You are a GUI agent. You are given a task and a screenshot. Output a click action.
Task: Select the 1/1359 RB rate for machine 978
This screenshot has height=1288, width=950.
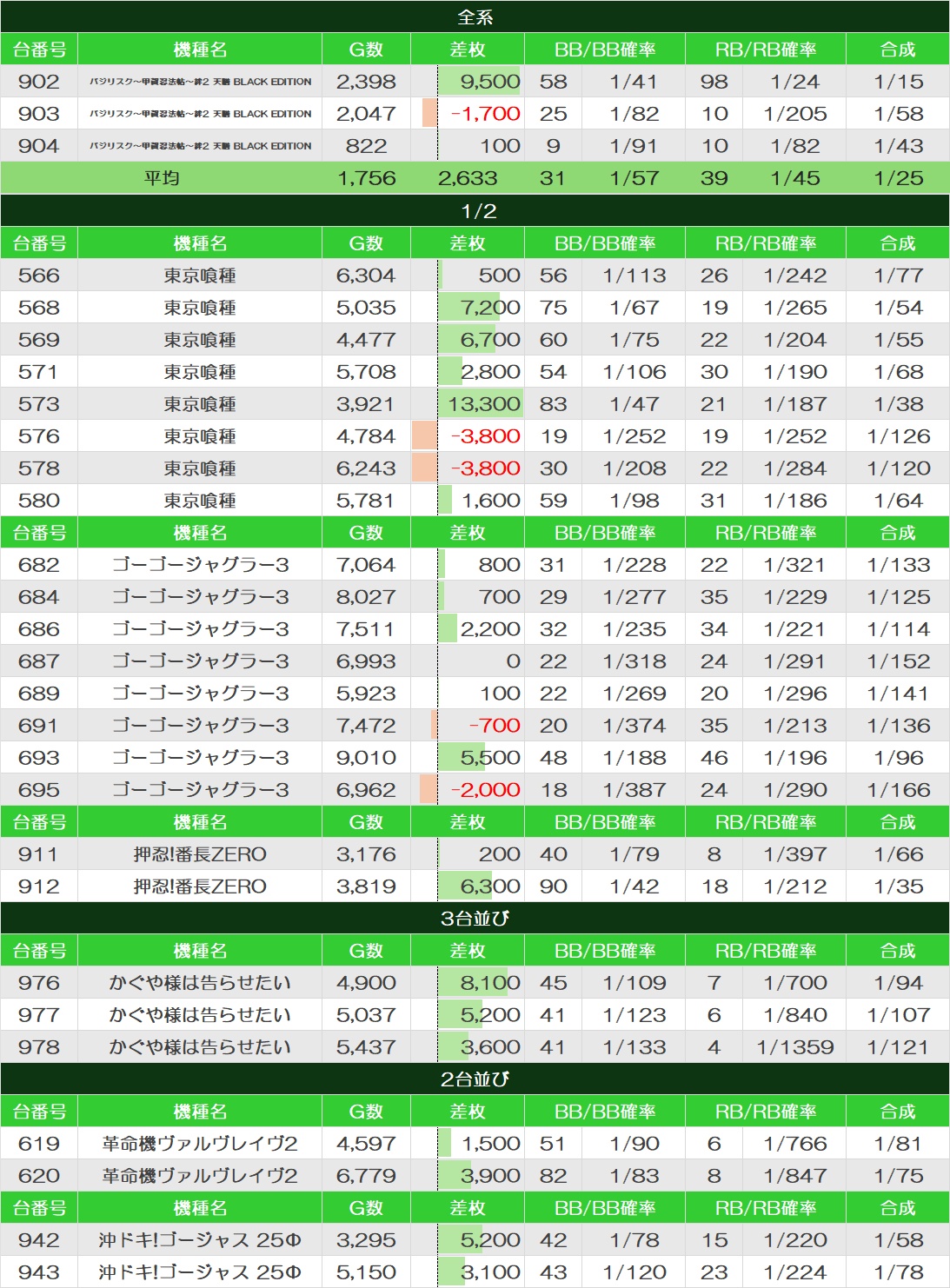795,1047
